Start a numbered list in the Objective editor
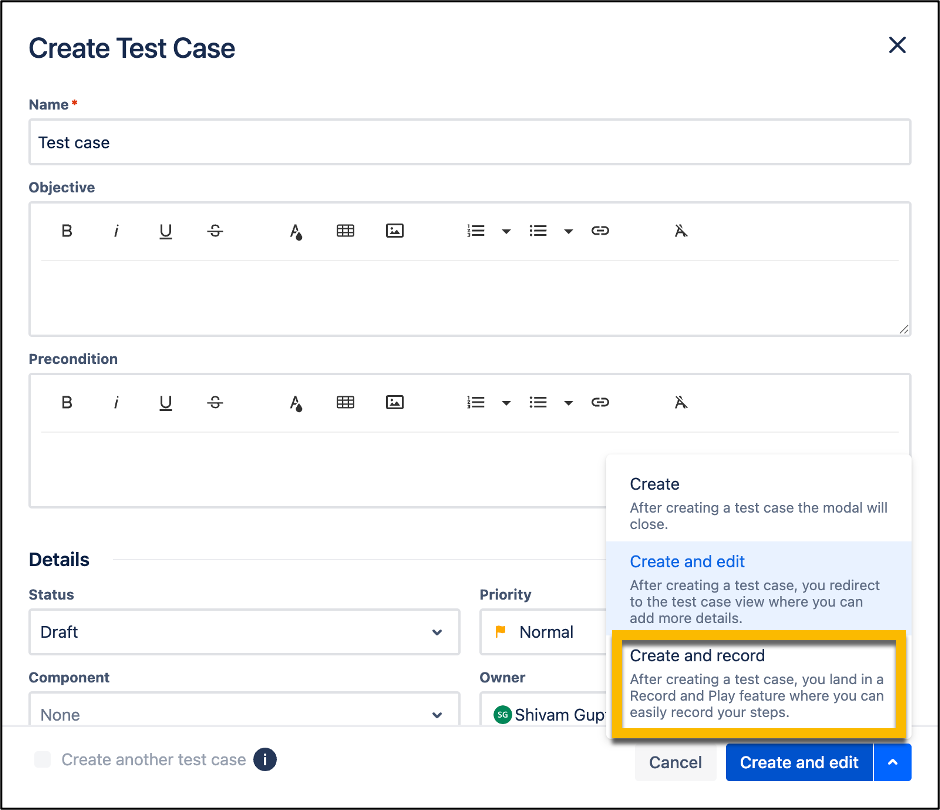 point(474,230)
